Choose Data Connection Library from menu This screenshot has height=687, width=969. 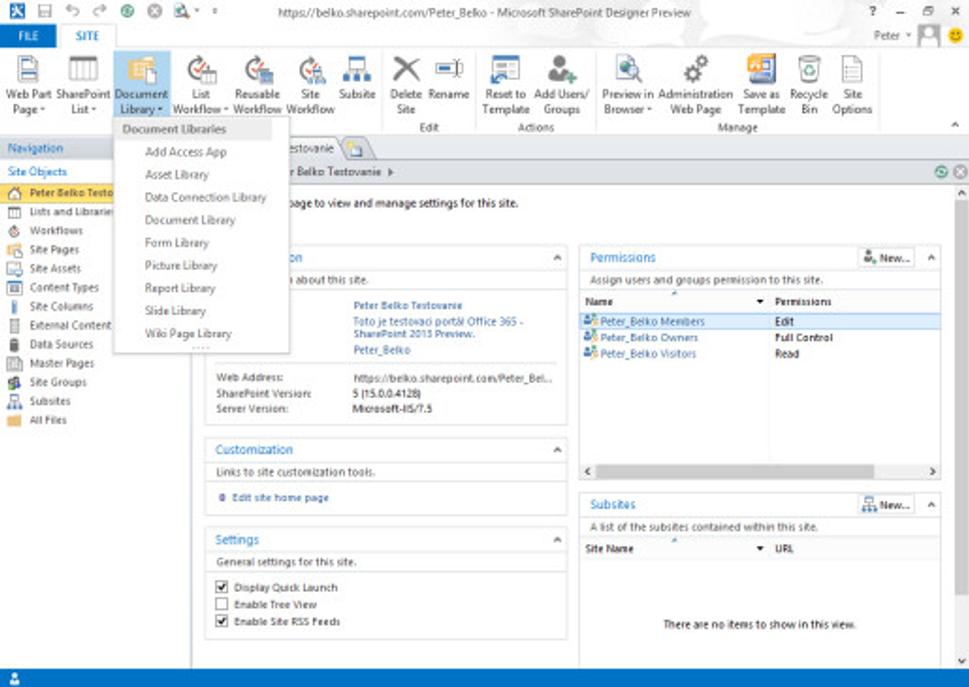click(x=205, y=198)
